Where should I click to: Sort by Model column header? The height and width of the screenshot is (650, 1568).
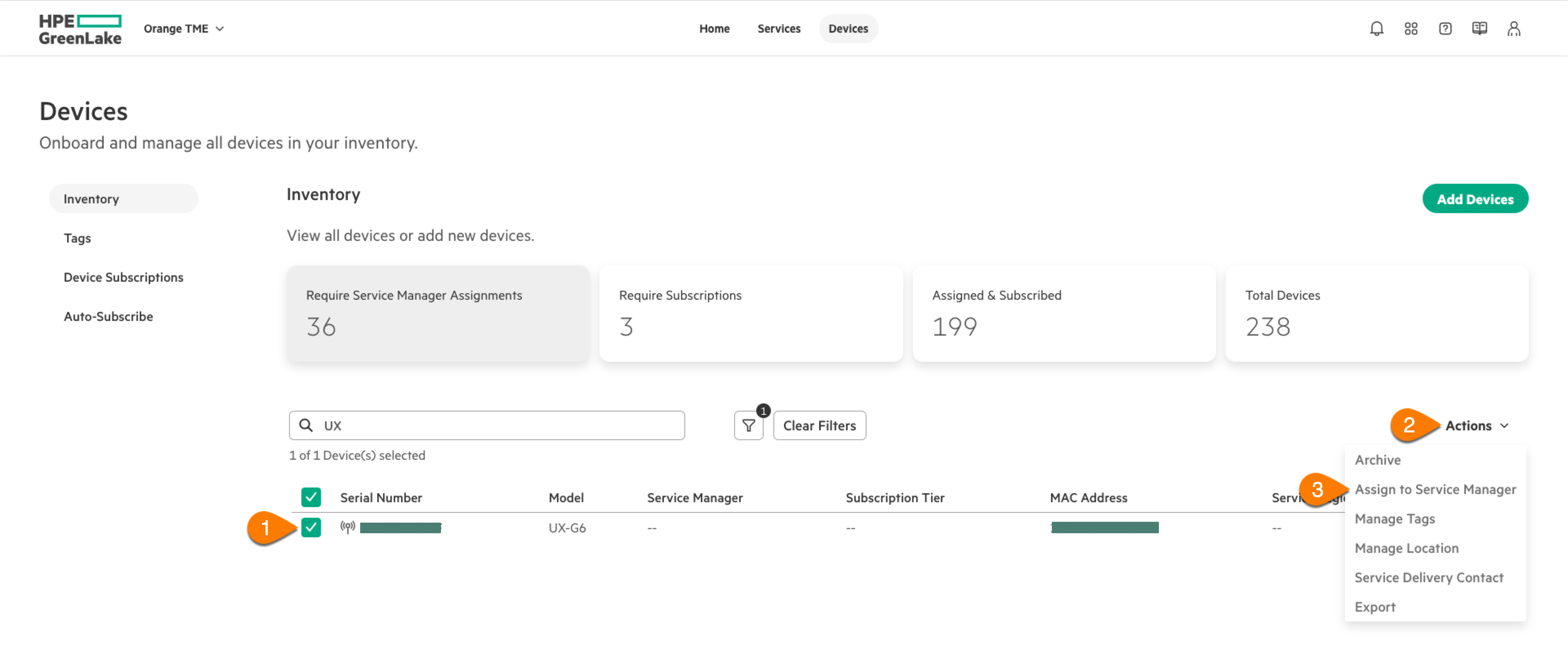coord(566,498)
